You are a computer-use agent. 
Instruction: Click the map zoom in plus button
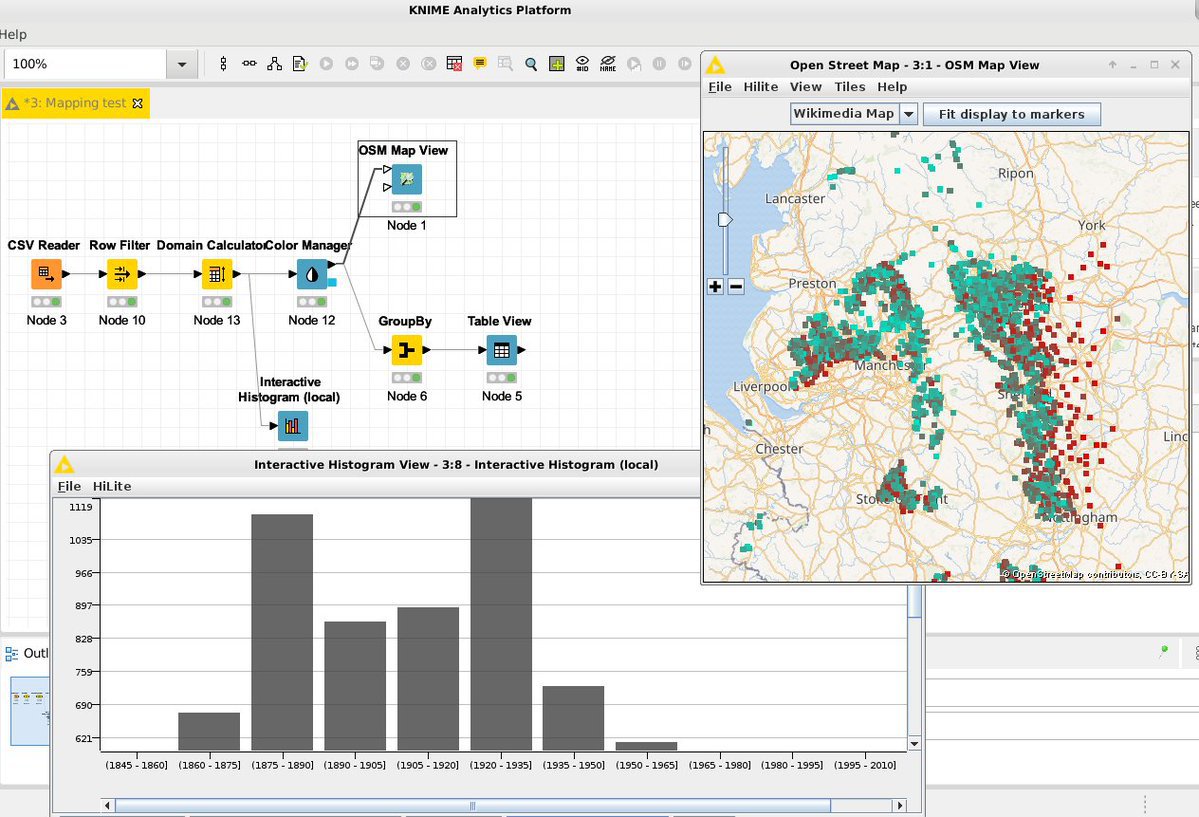(x=715, y=287)
